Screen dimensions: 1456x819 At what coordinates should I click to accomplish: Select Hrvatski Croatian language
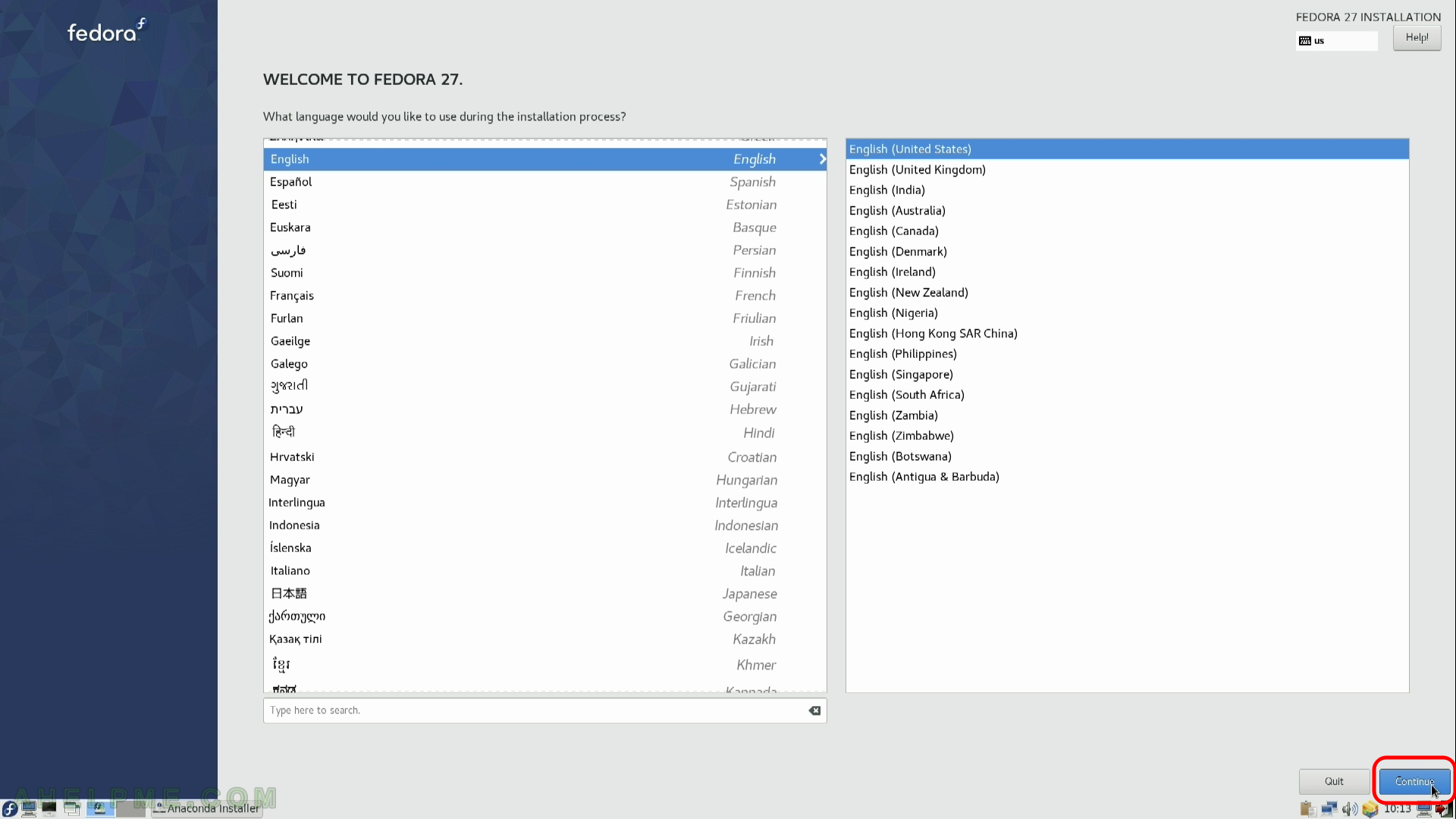[x=544, y=457]
